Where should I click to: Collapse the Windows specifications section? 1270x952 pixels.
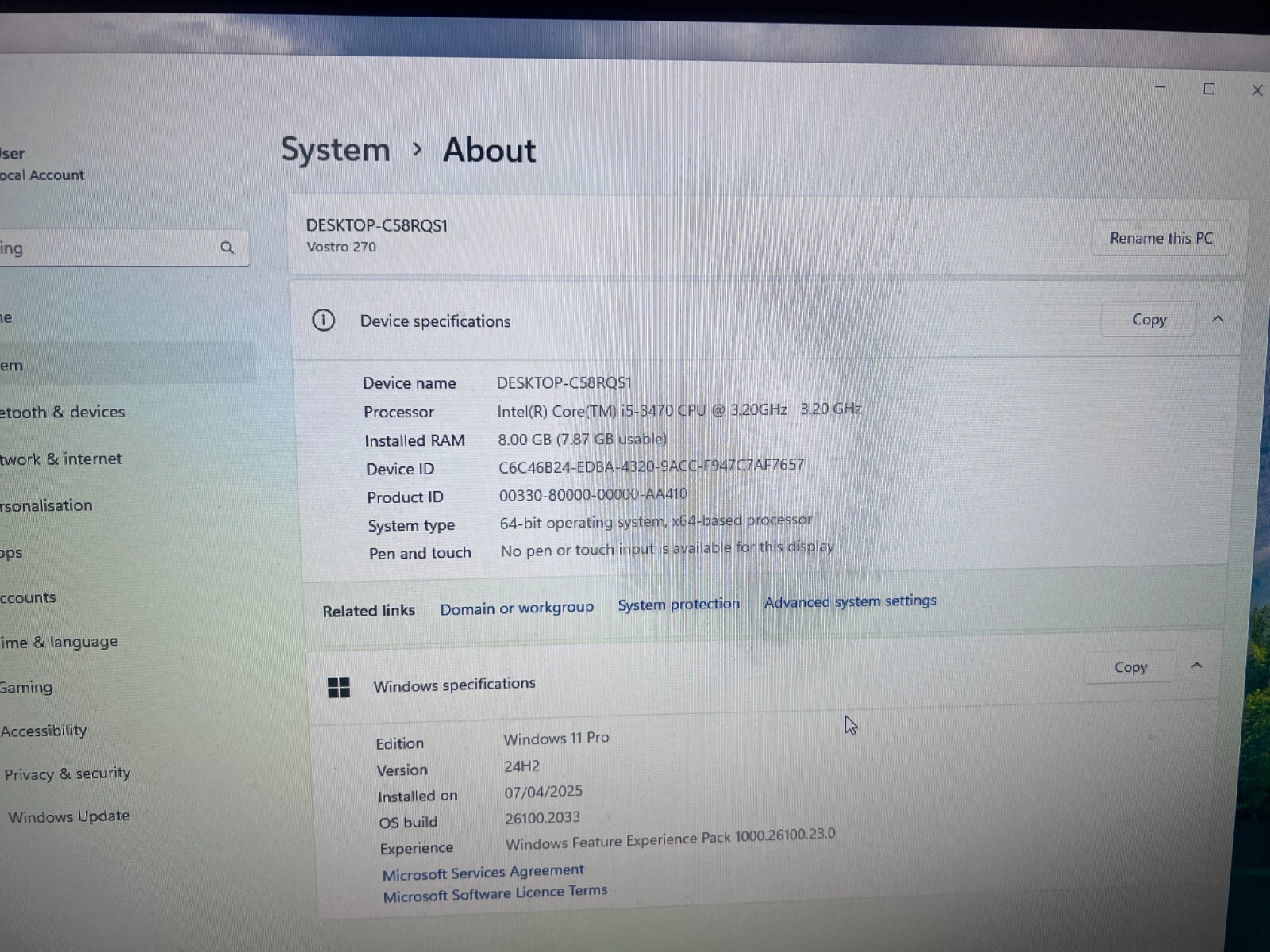pyautogui.click(x=1197, y=666)
